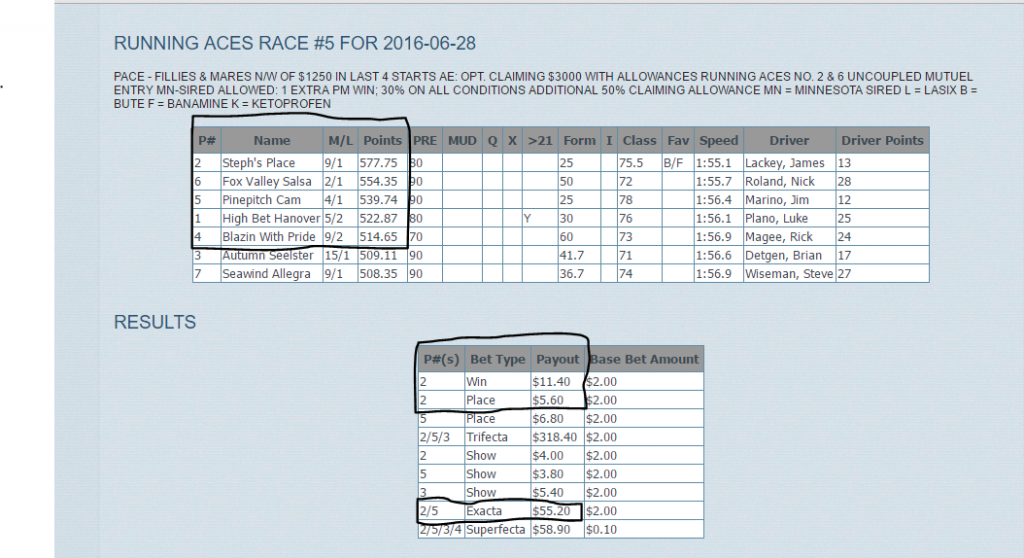Click speed value 1:55.1
Screen dimensions: 1024x558
coord(713,163)
